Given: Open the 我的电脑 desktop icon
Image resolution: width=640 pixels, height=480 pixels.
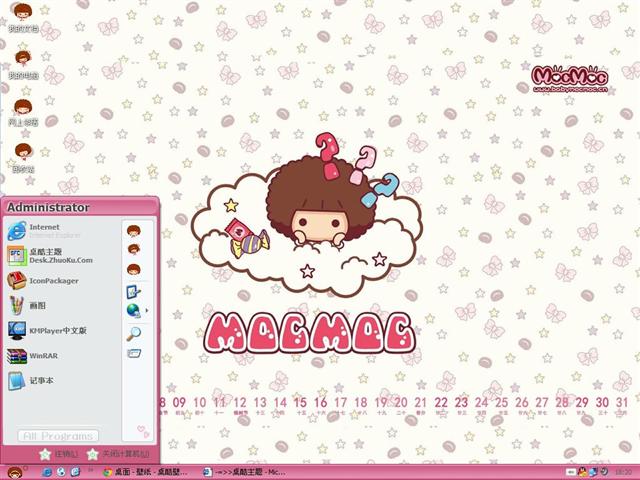Looking at the screenshot, I should 23,64.
